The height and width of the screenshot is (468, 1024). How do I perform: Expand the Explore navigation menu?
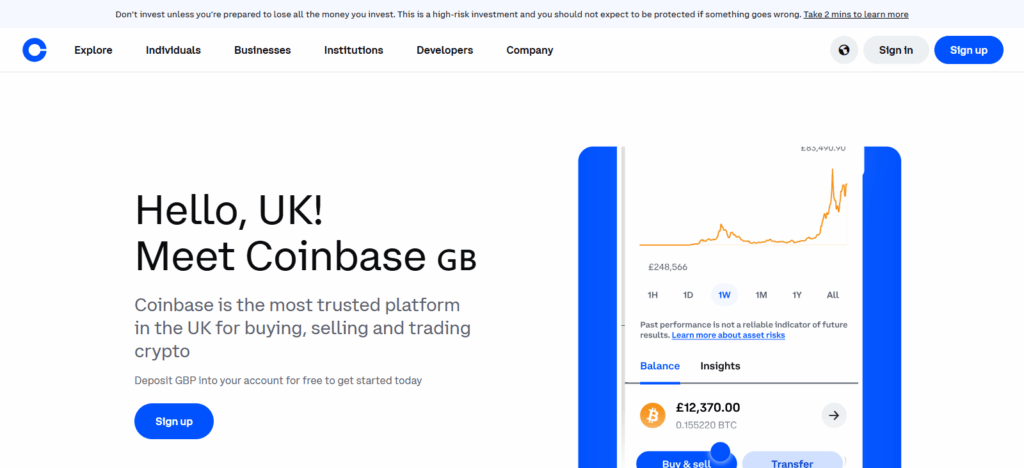tap(93, 50)
